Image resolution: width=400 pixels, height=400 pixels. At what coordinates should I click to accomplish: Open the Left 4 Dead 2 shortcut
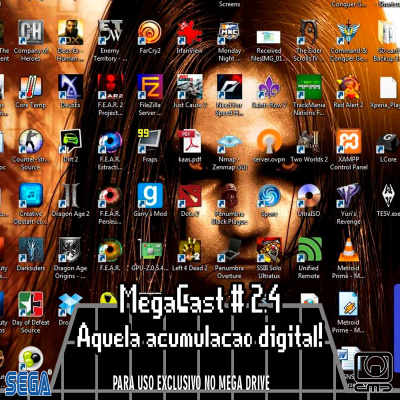point(189,250)
